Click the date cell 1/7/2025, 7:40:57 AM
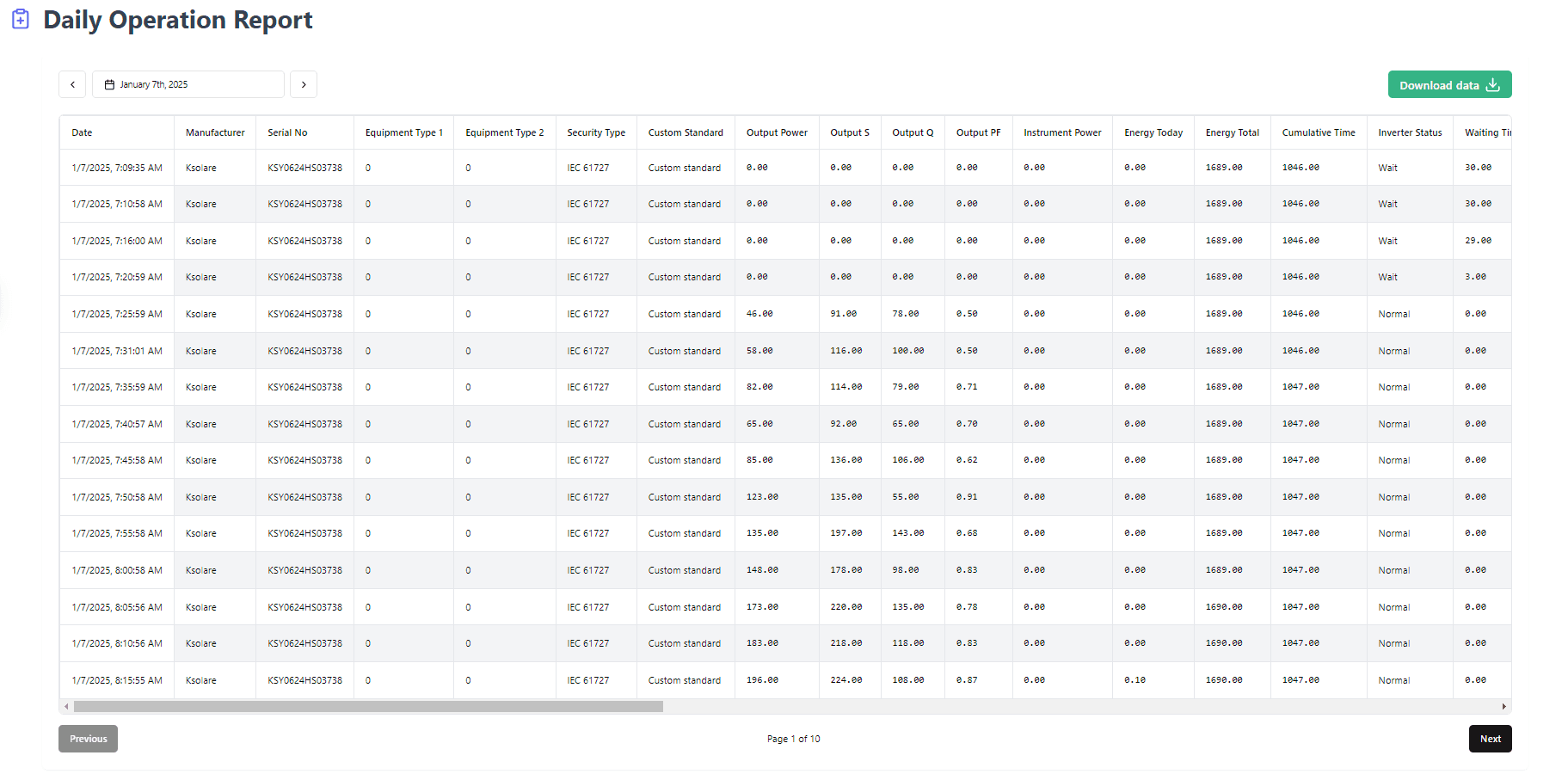 117,424
